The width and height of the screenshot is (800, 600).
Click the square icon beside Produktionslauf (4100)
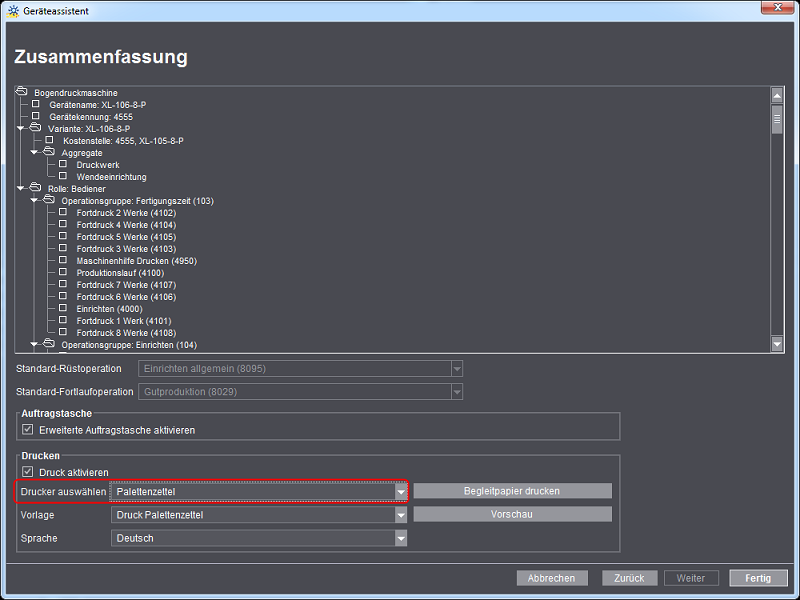click(x=63, y=272)
